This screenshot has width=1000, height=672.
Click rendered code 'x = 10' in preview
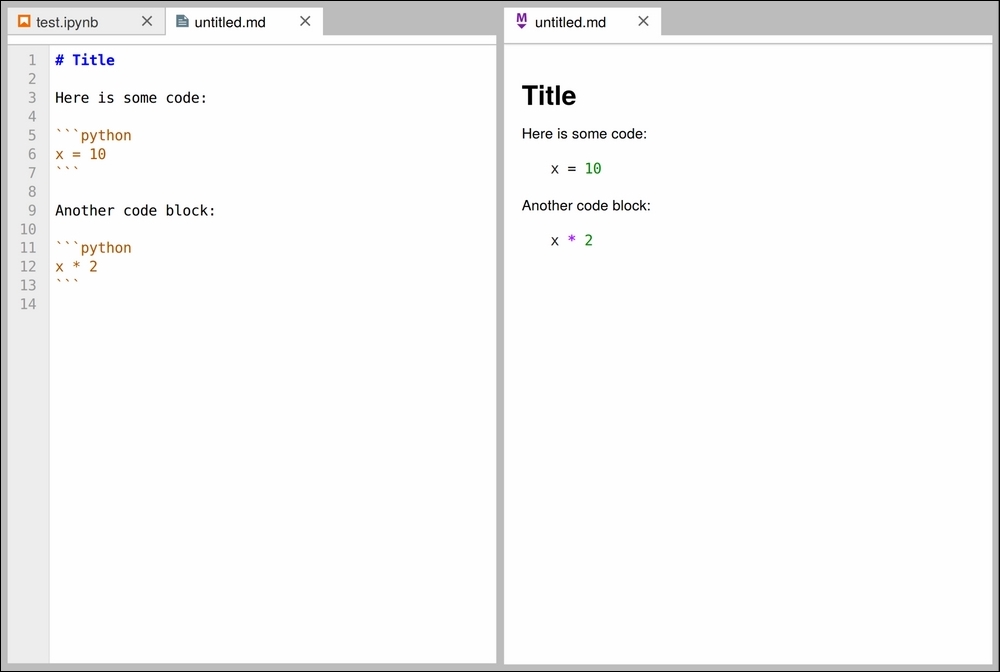(x=576, y=168)
